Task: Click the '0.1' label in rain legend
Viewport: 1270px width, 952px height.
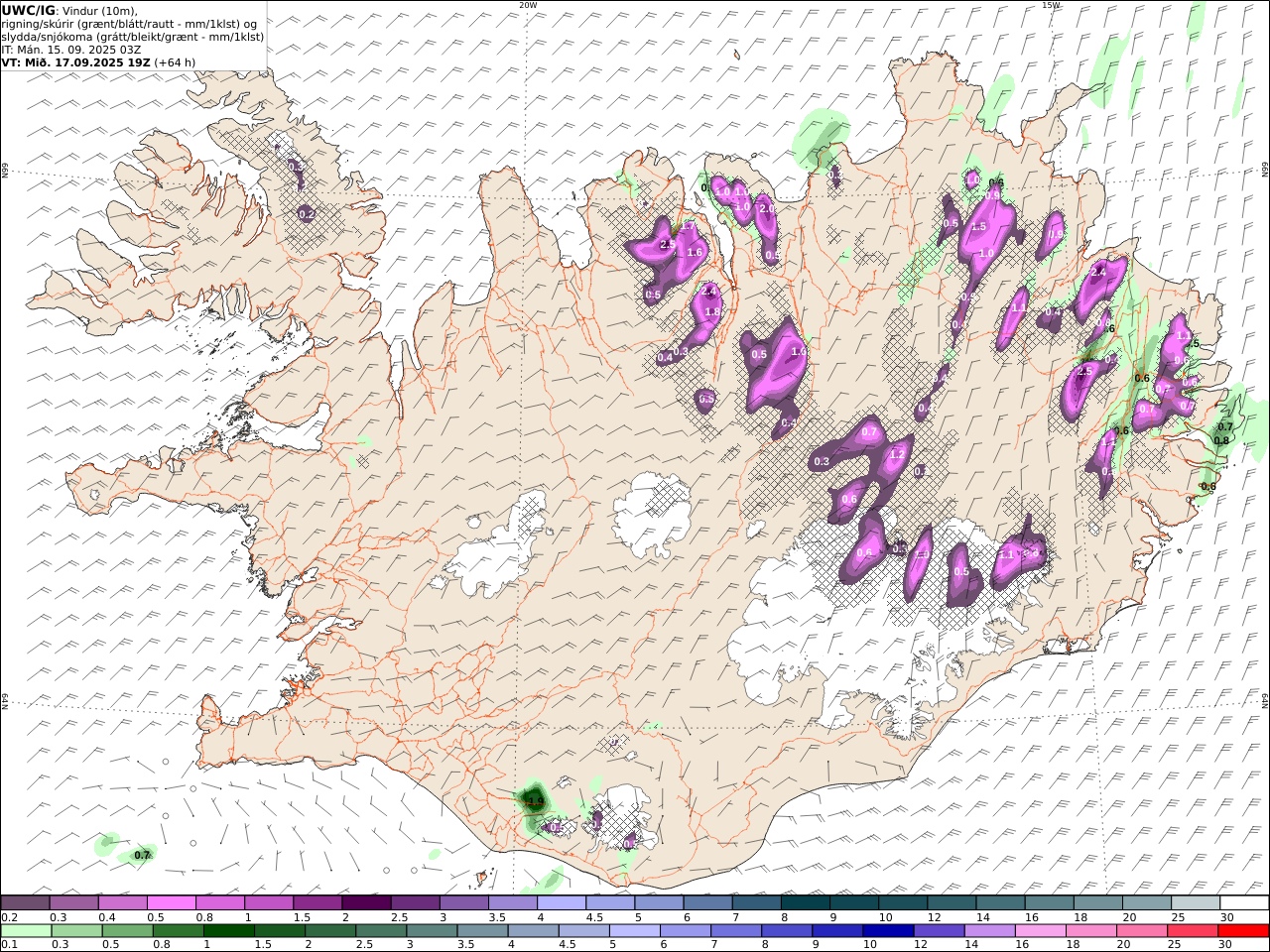Action: point(10,945)
